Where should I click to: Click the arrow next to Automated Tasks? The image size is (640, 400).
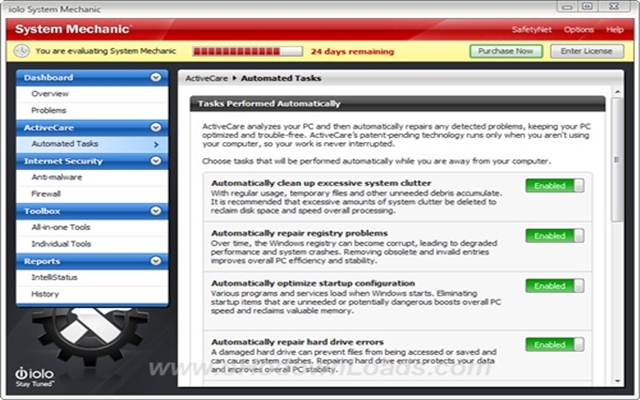tap(156, 144)
